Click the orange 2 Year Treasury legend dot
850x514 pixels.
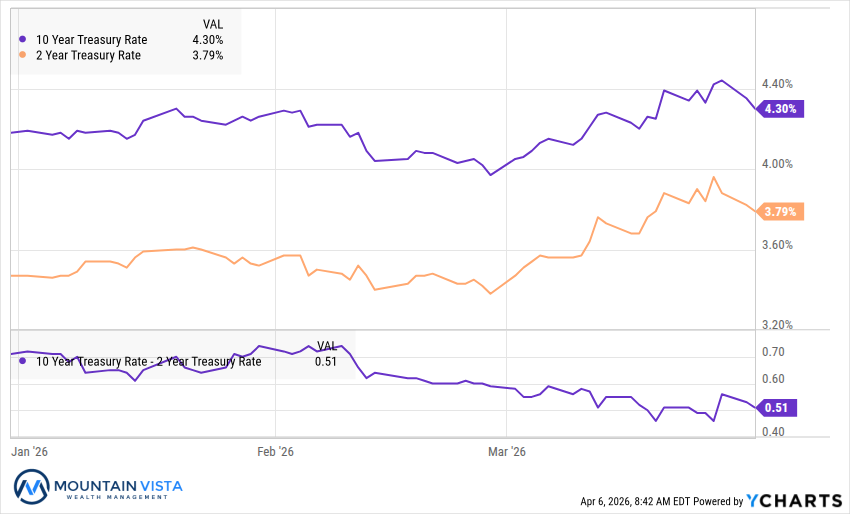(x=23, y=55)
